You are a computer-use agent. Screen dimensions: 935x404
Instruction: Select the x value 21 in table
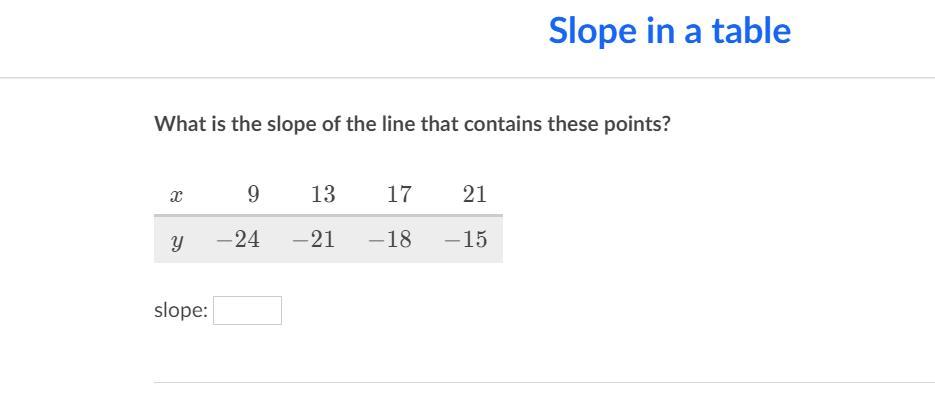click(475, 194)
